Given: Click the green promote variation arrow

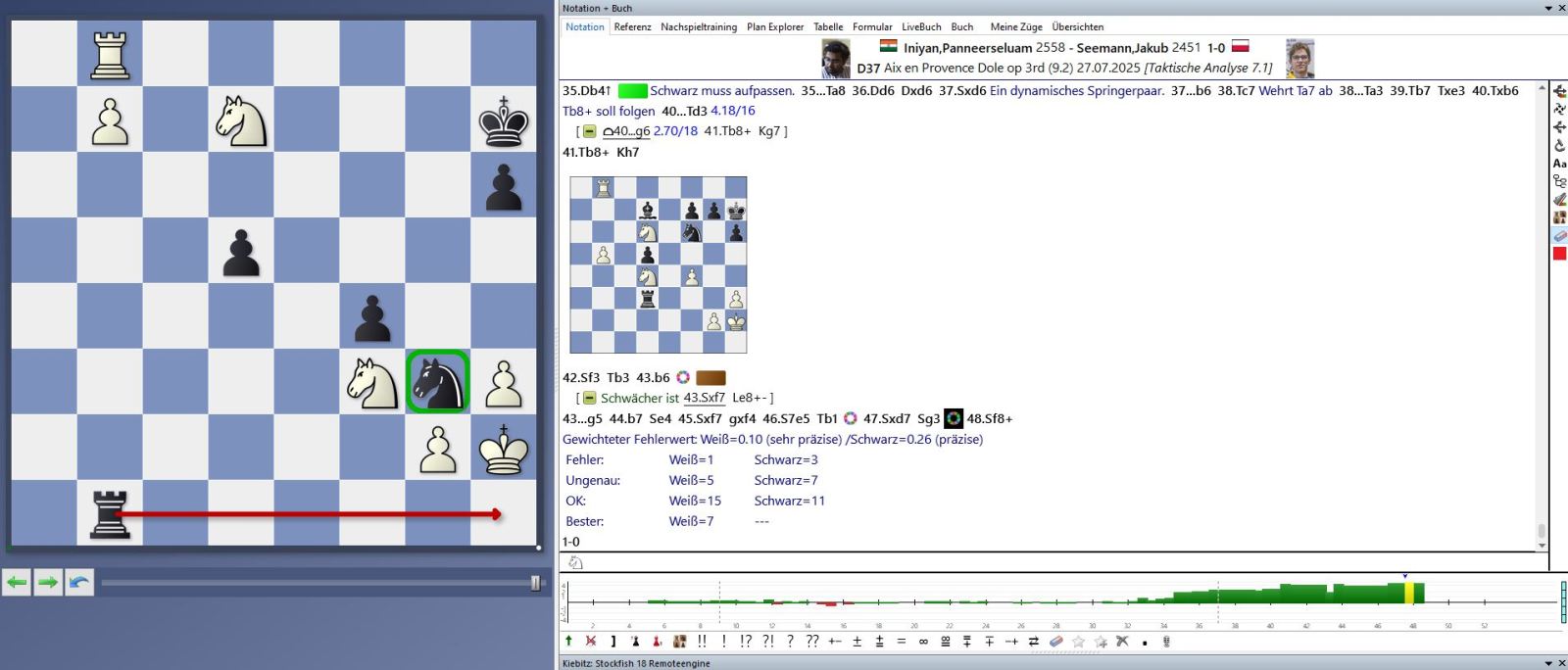Looking at the screenshot, I should pyautogui.click(x=568, y=642).
